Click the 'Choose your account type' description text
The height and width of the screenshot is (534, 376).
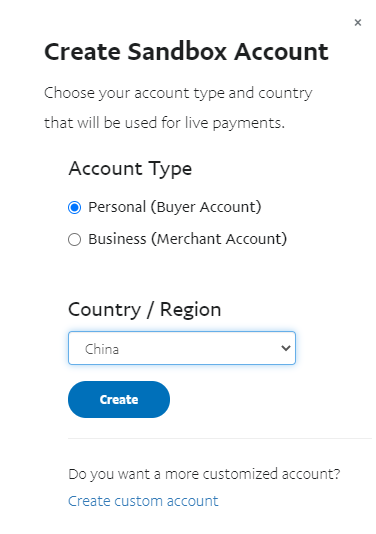(x=178, y=93)
